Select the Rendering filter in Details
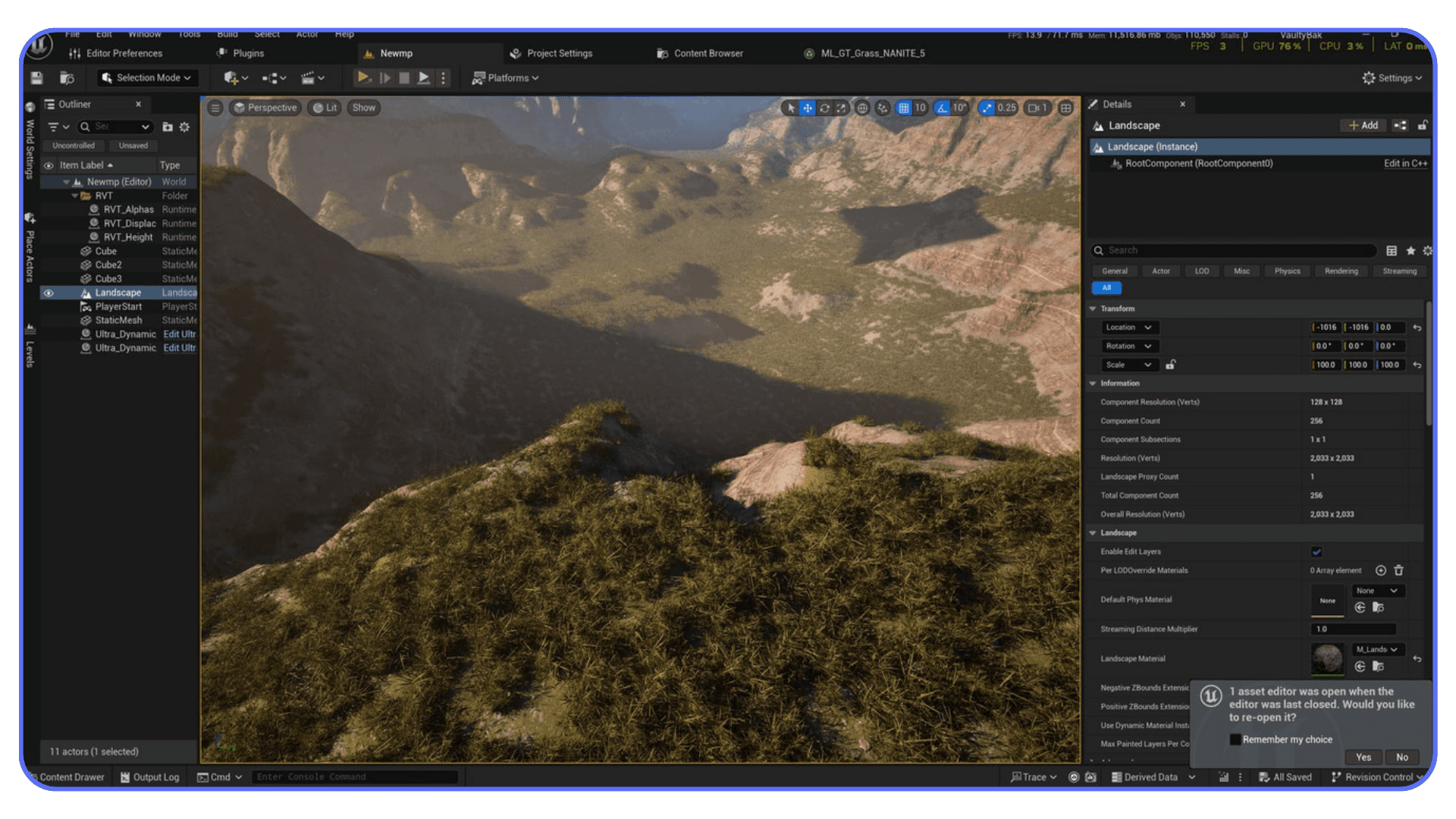The image size is (1456, 819). 1341,271
